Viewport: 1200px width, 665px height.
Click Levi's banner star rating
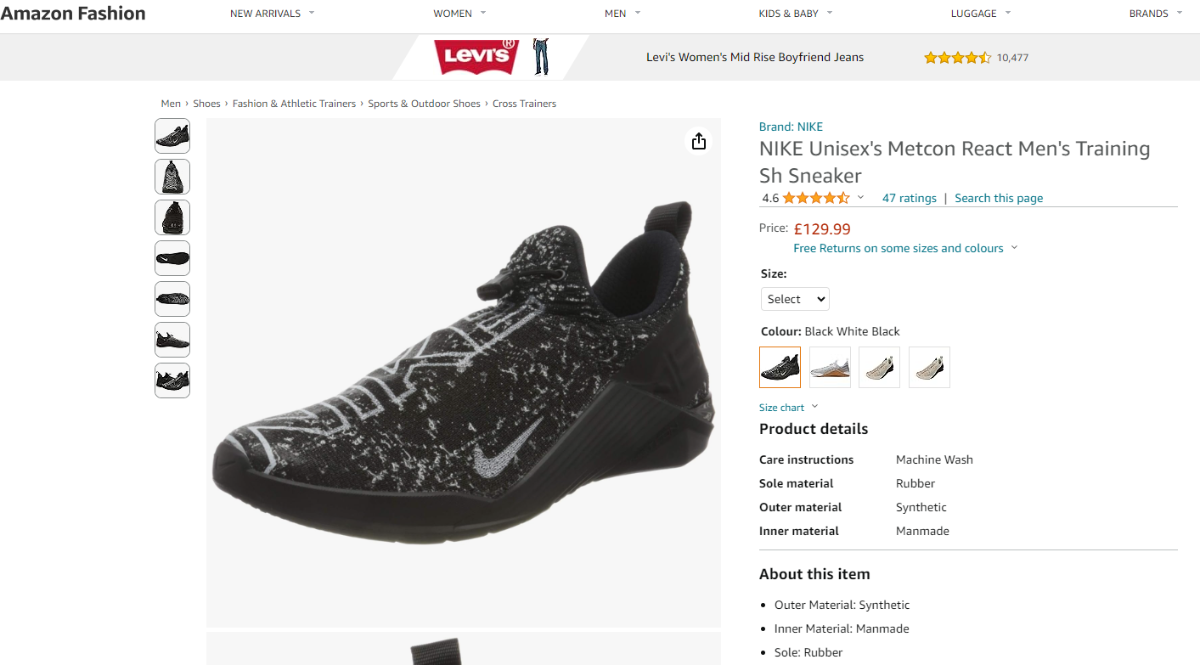point(957,58)
